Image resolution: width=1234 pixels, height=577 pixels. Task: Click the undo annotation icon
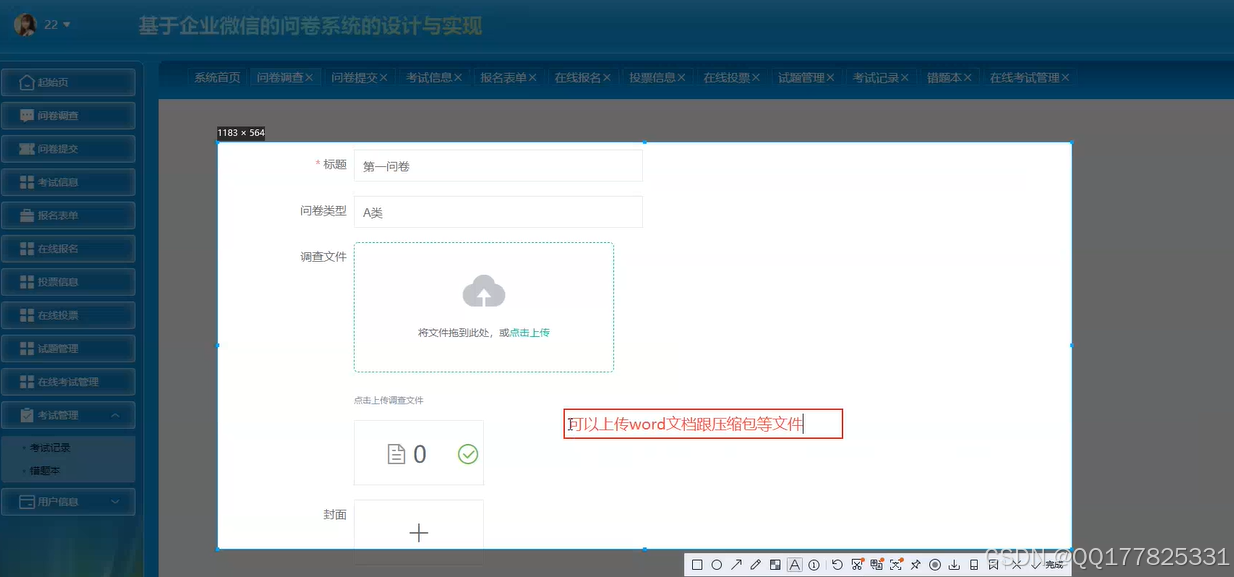(x=837, y=564)
